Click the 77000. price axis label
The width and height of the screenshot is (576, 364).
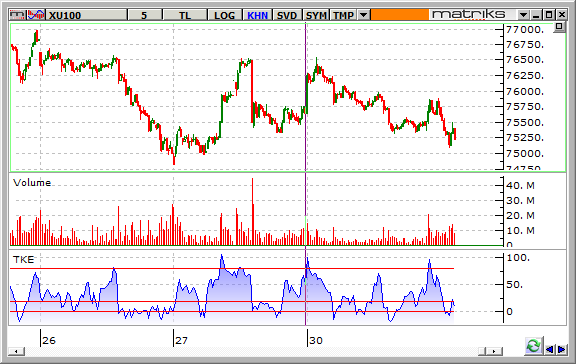(525, 29)
